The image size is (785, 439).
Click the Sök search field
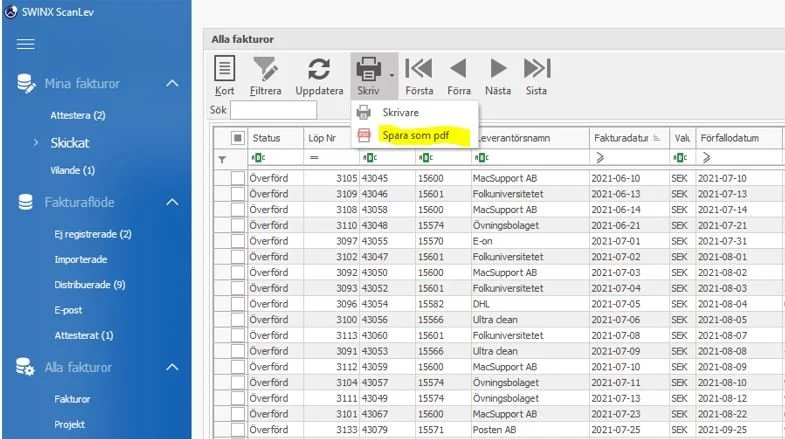[x=273, y=110]
